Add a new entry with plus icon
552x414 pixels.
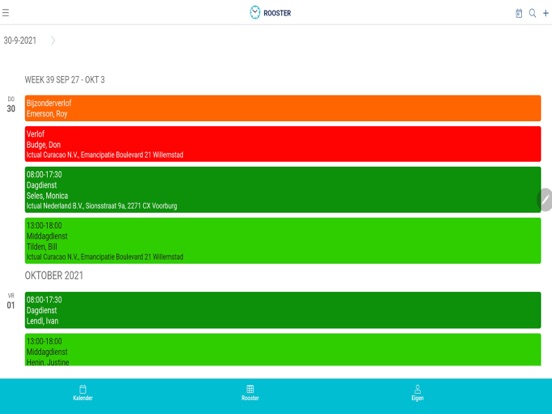(546, 13)
